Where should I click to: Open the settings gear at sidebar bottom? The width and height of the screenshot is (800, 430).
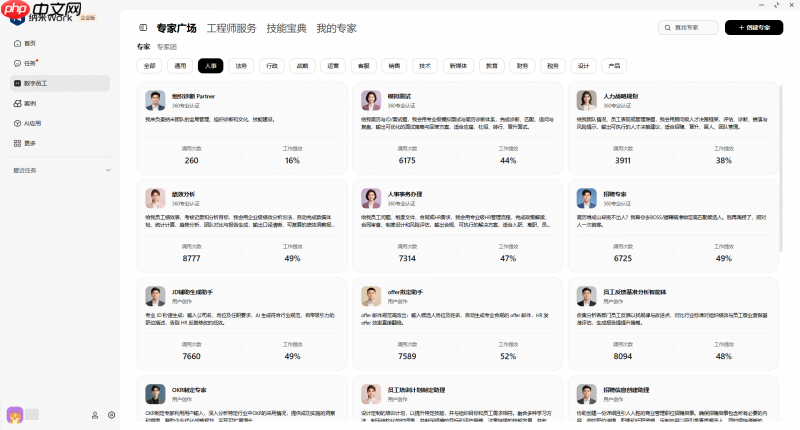[112, 415]
